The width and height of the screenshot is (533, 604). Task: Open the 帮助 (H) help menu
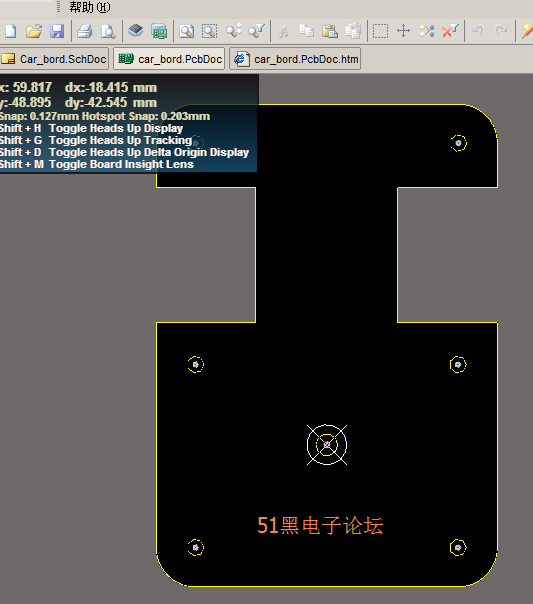coord(90,7)
